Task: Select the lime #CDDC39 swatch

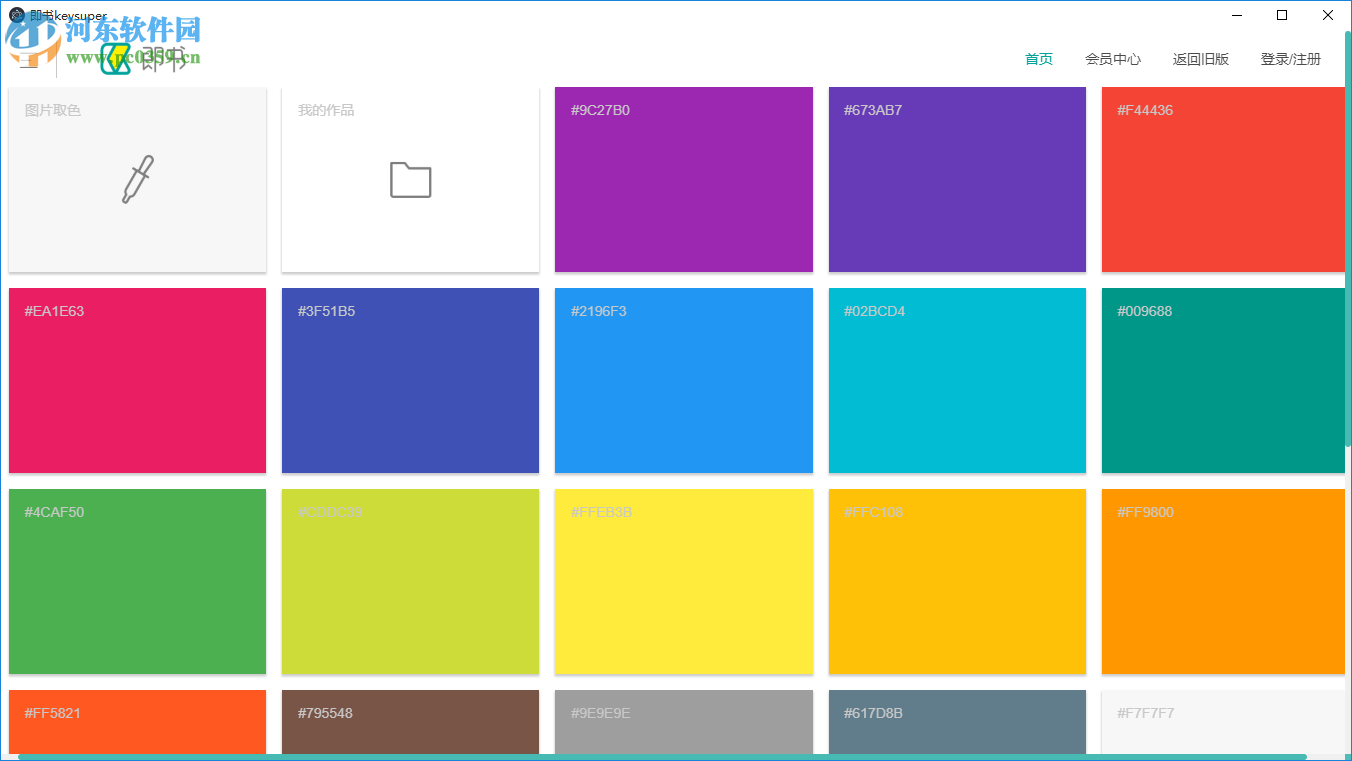Action: [410, 581]
